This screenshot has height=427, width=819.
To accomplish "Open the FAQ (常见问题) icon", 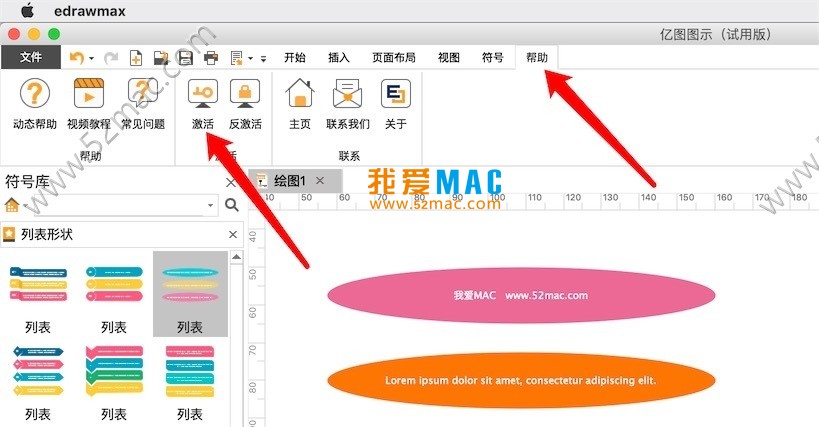I will coord(143,94).
